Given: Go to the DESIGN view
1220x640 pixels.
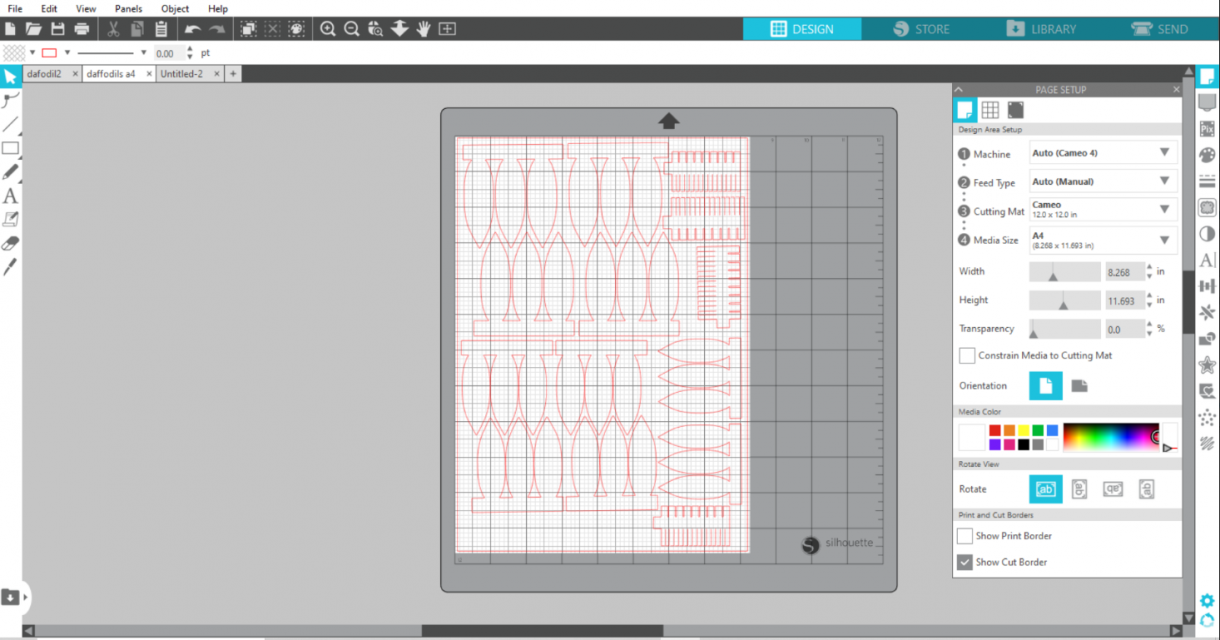Looking at the screenshot, I should pos(802,29).
